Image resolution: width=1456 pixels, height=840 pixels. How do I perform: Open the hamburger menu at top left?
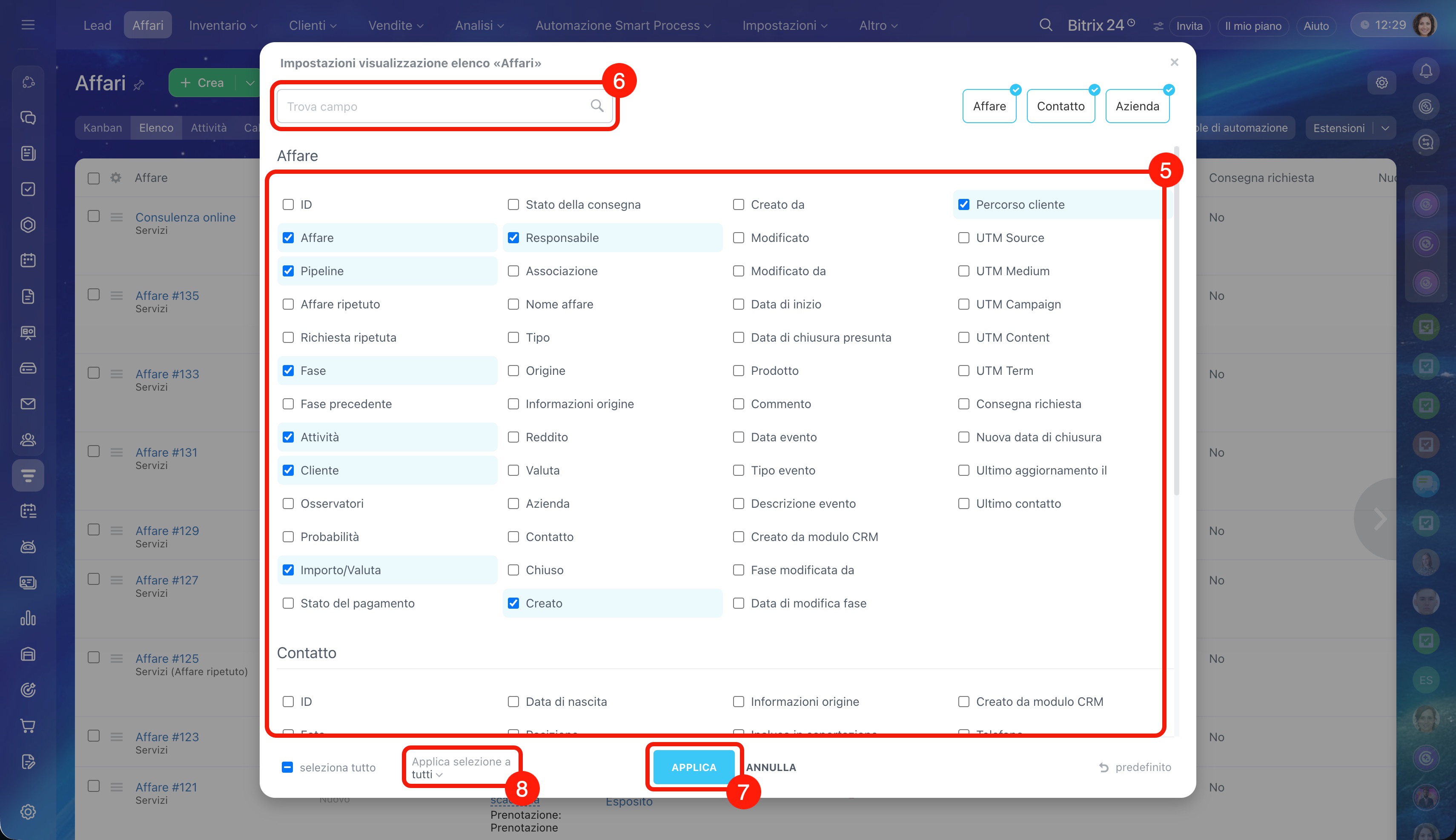pos(28,26)
